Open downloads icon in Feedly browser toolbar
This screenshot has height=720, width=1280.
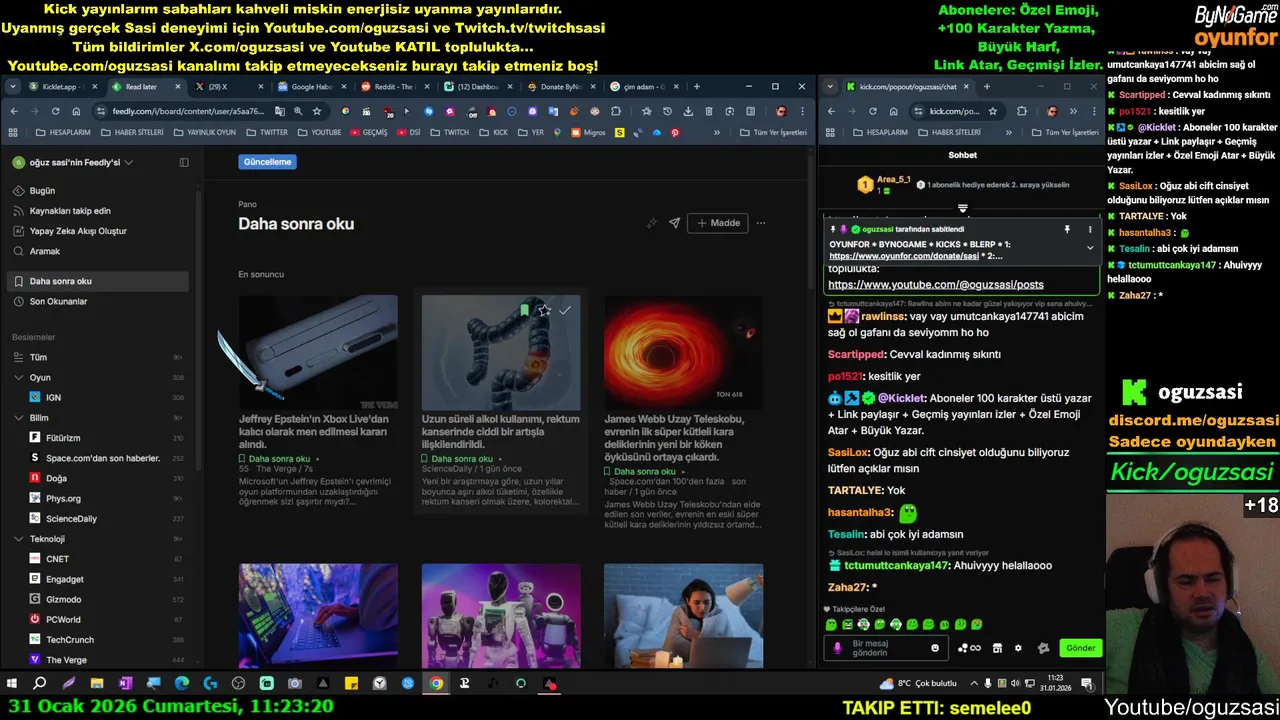tap(688, 111)
